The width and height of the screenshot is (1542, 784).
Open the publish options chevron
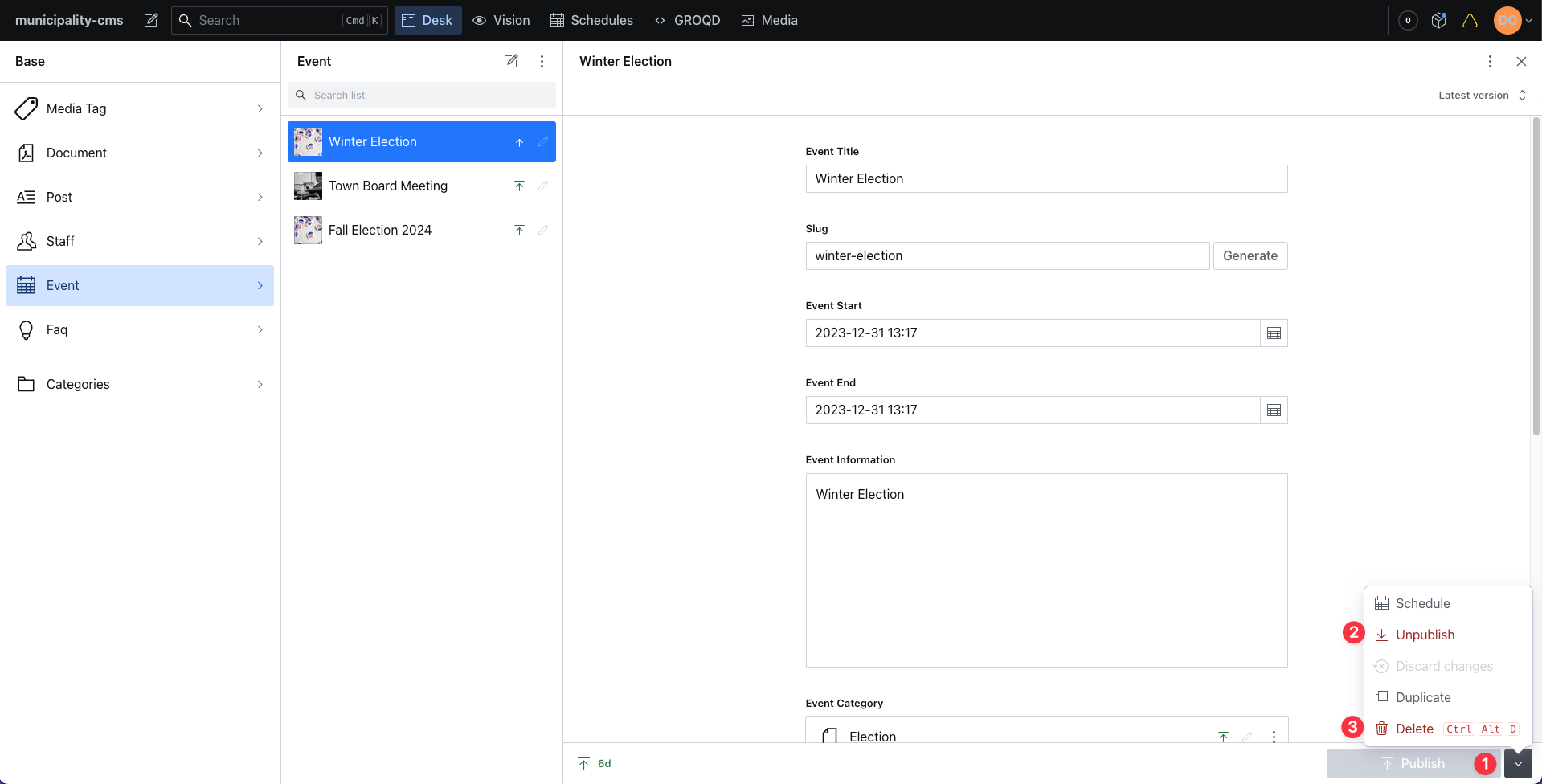pyautogui.click(x=1519, y=763)
